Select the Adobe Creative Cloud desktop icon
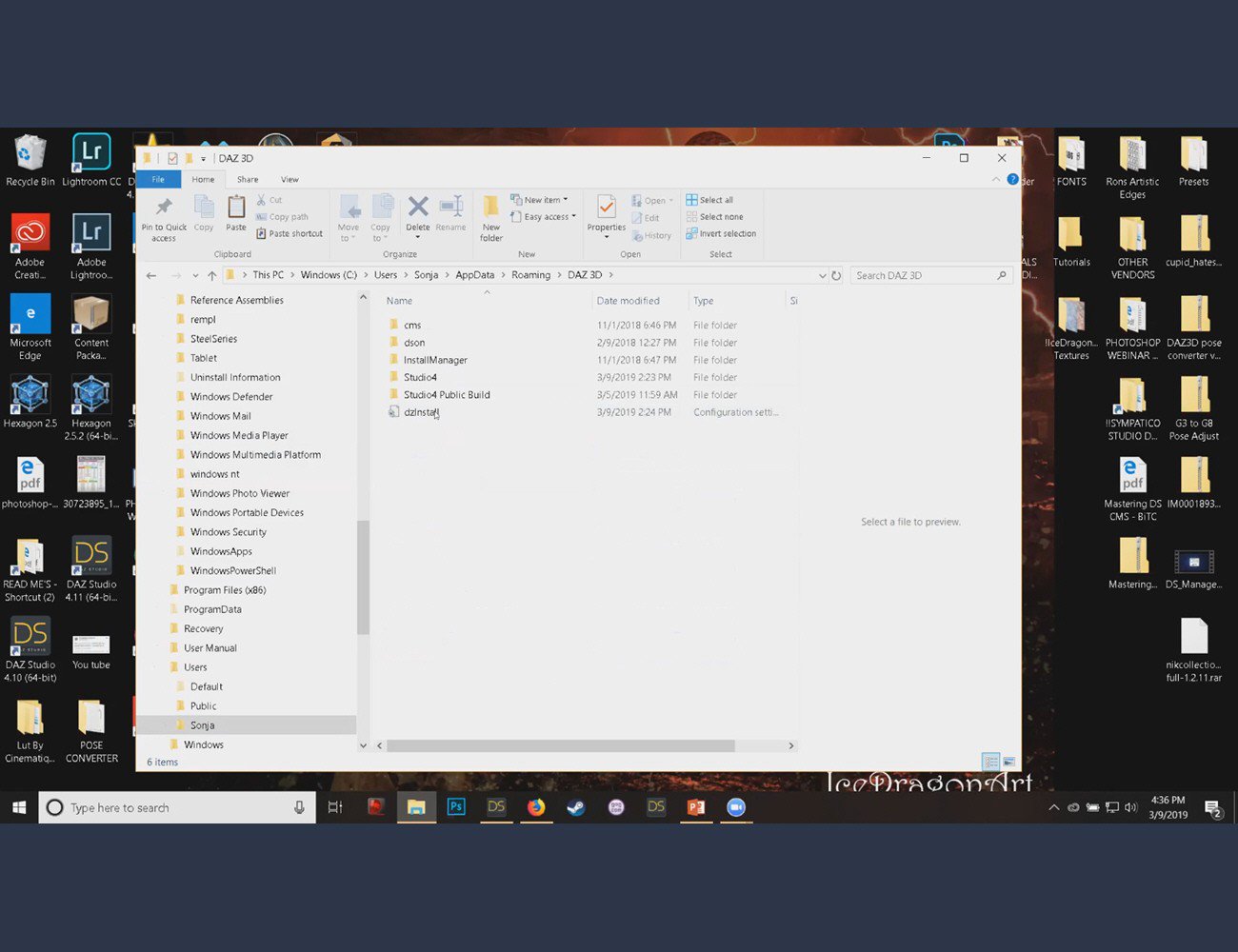Screen dimensions: 1238x952 (x=30, y=246)
